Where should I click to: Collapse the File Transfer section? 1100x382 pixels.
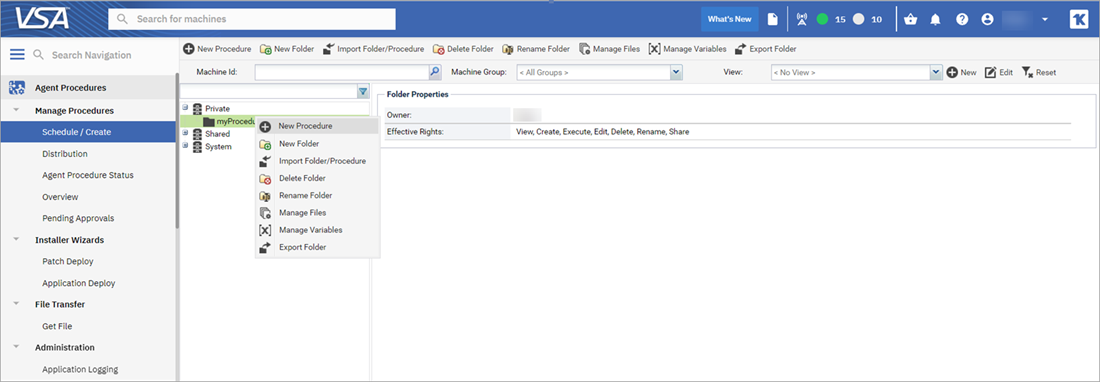[x=16, y=303]
